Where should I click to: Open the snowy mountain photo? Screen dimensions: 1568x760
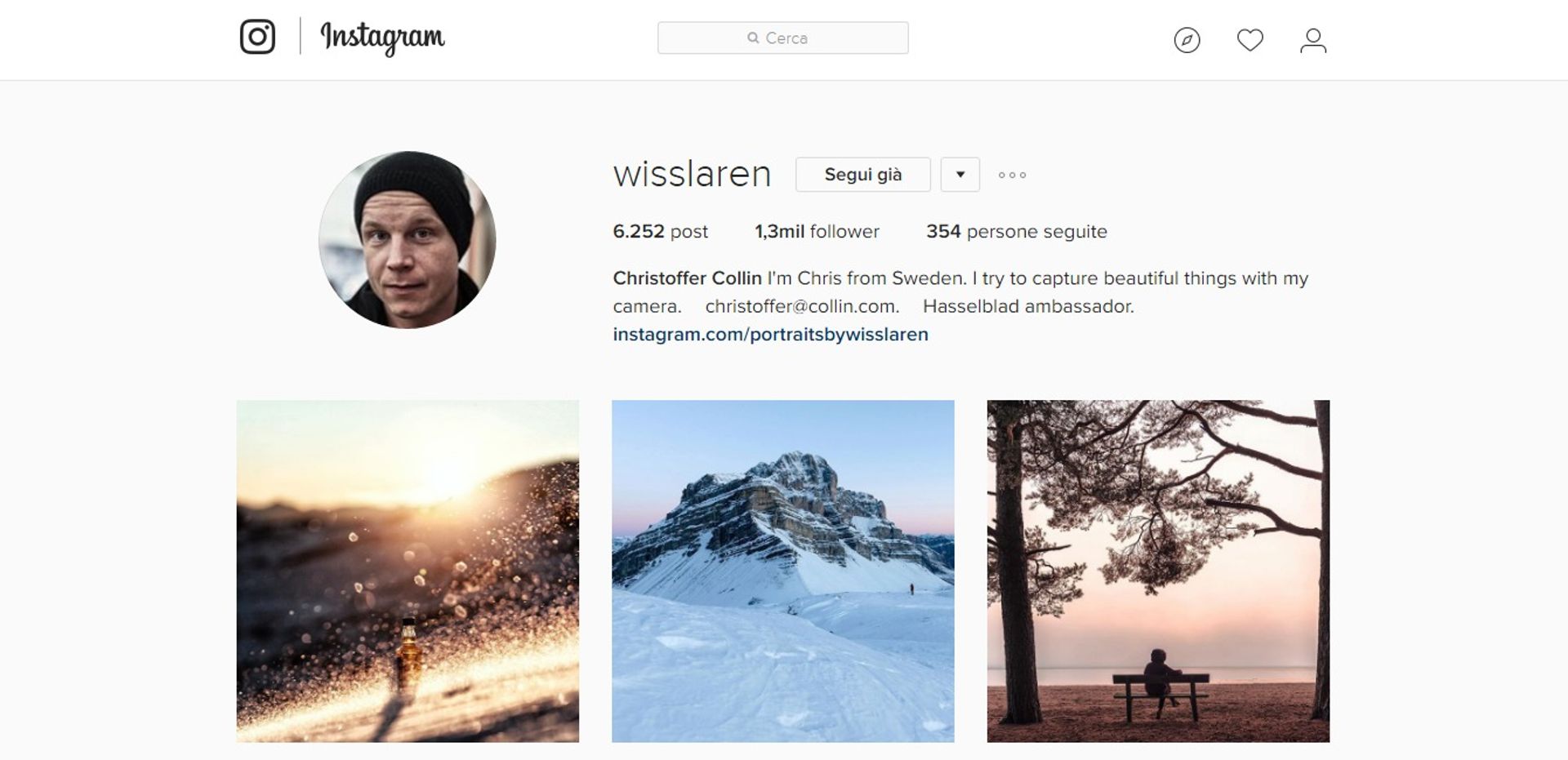point(783,571)
